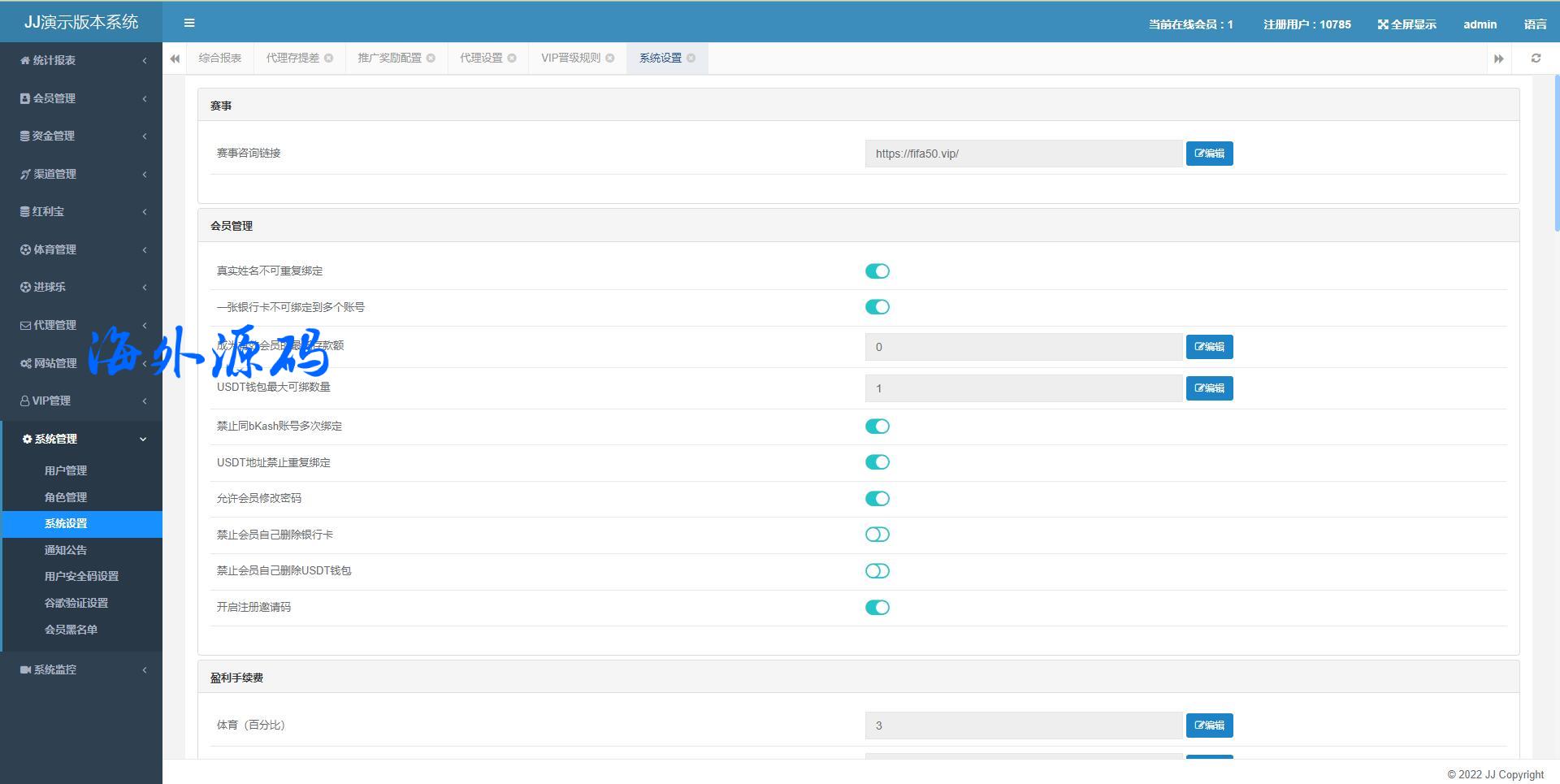Viewport: 1560px width, 784px height.
Task: Enable 禁止会员自己删除银行卡 switch
Action: [877, 535]
